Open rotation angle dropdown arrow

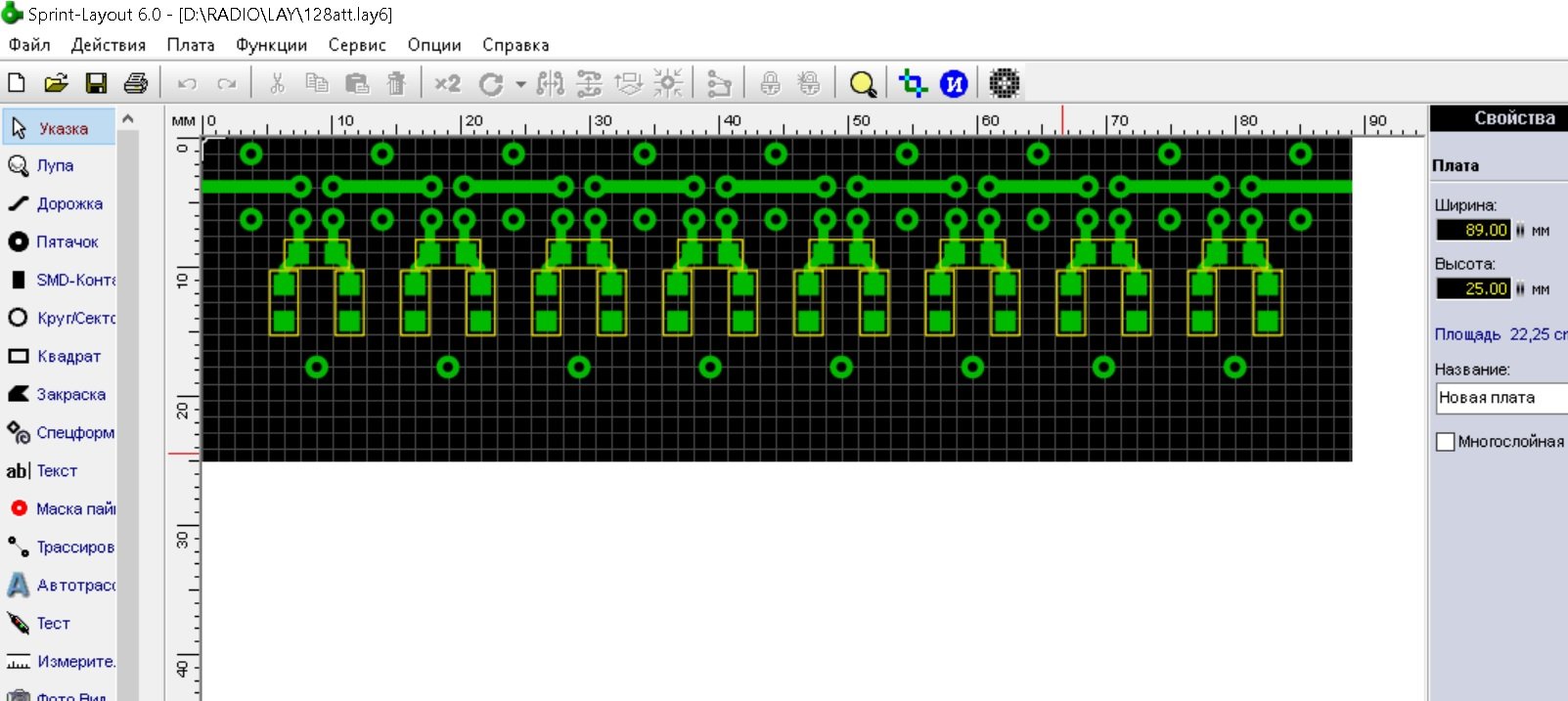(520, 84)
